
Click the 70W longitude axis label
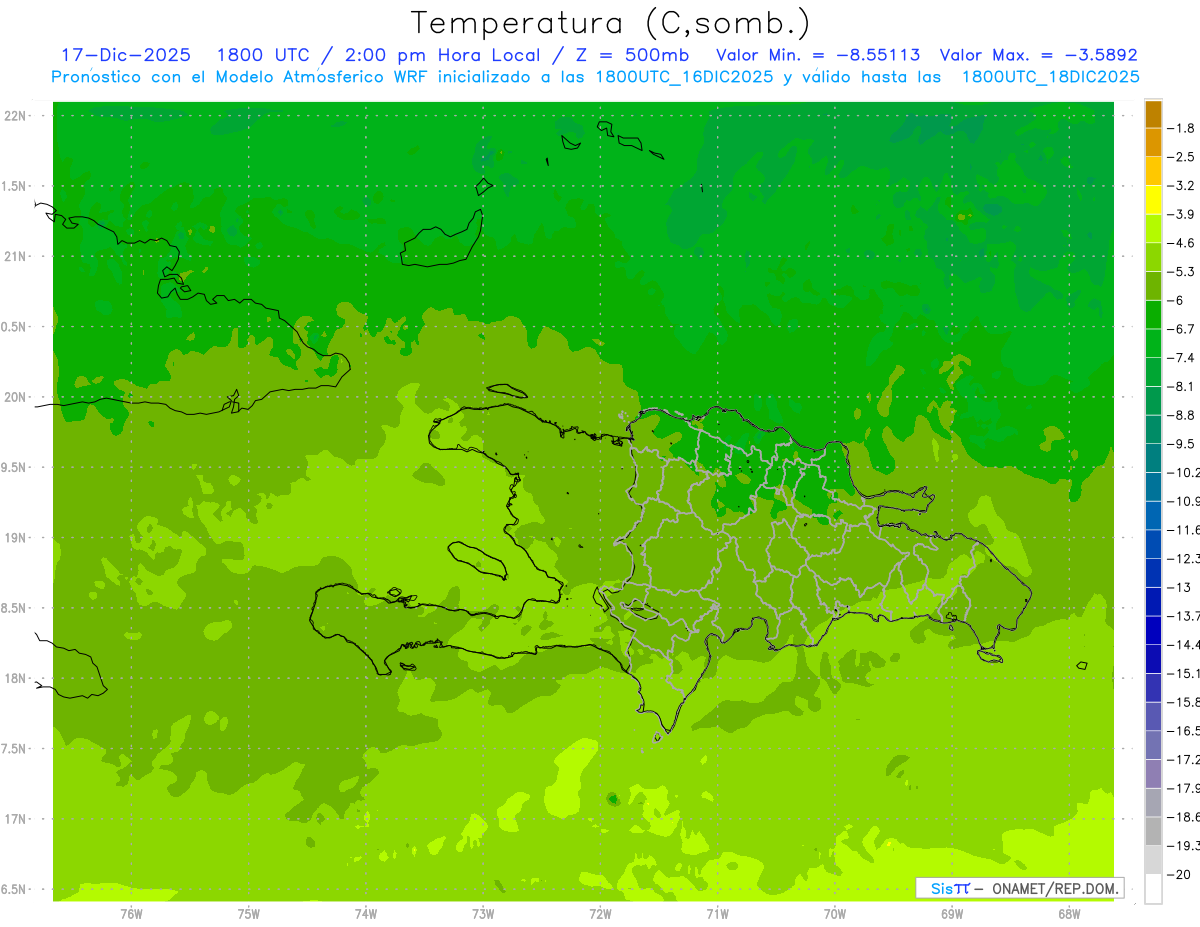835,913
